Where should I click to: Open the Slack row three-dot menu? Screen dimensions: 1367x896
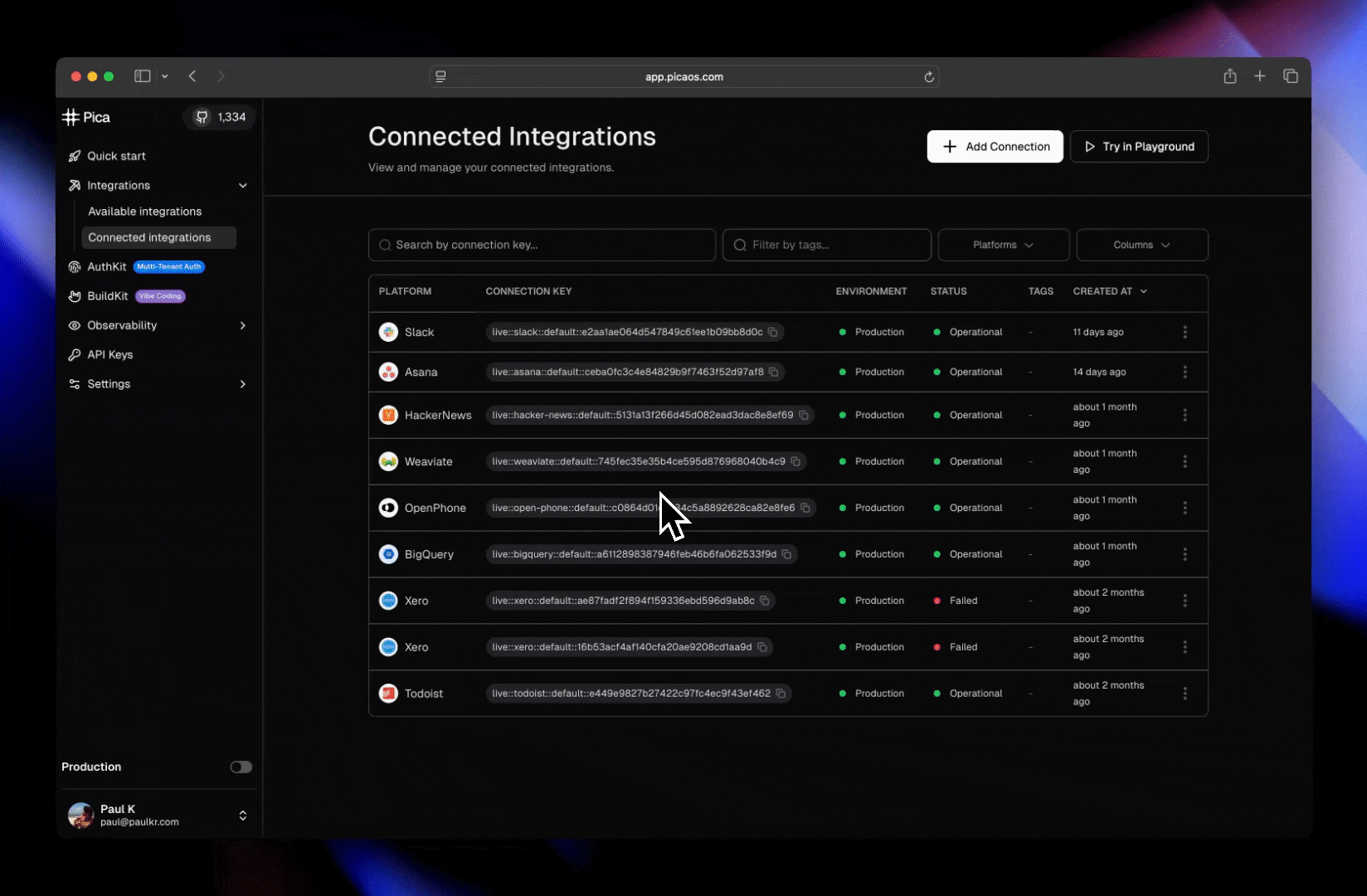pos(1185,332)
